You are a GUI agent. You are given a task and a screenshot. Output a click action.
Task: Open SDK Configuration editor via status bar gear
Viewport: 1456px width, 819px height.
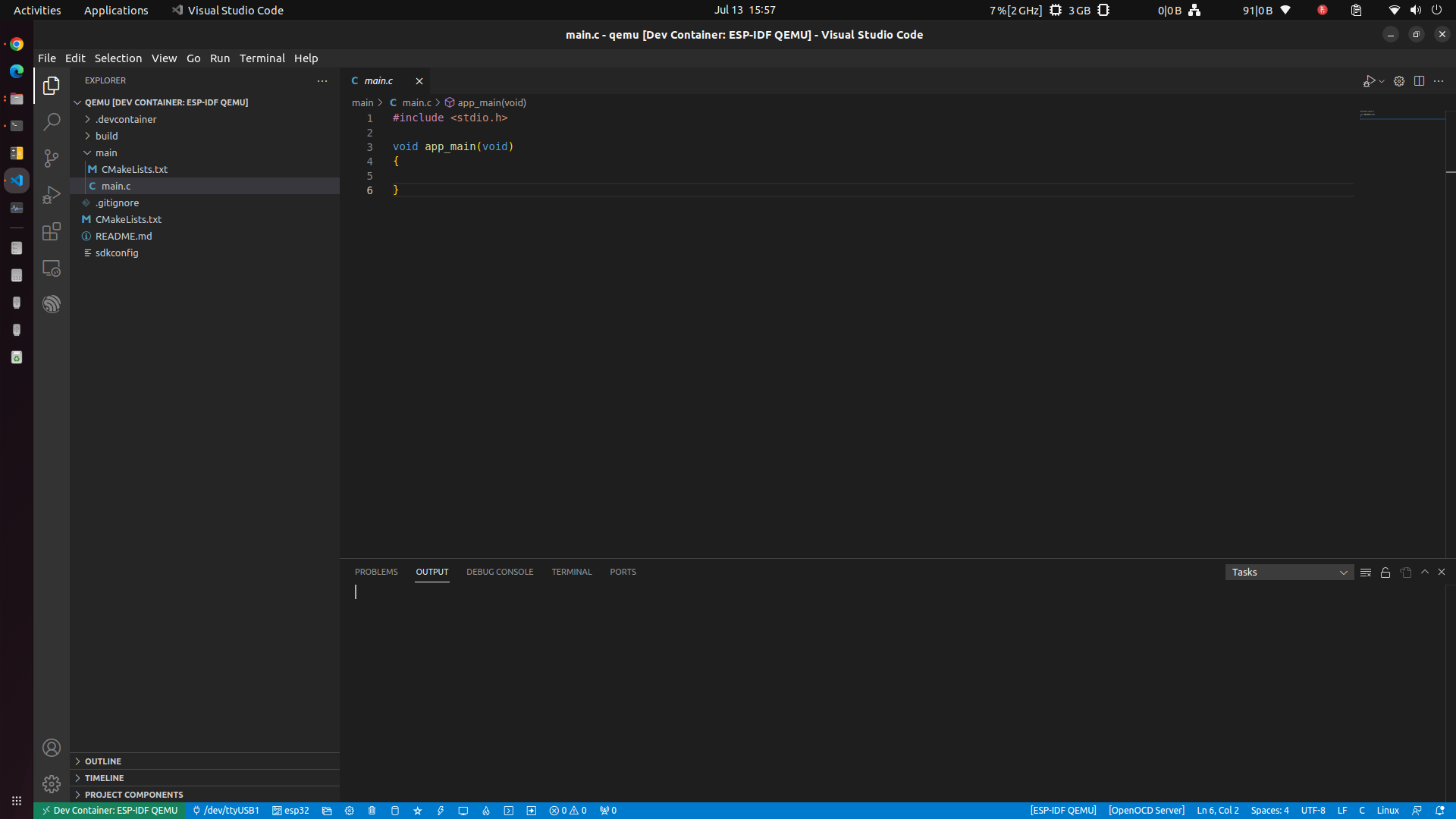pyautogui.click(x=349, y=810)
